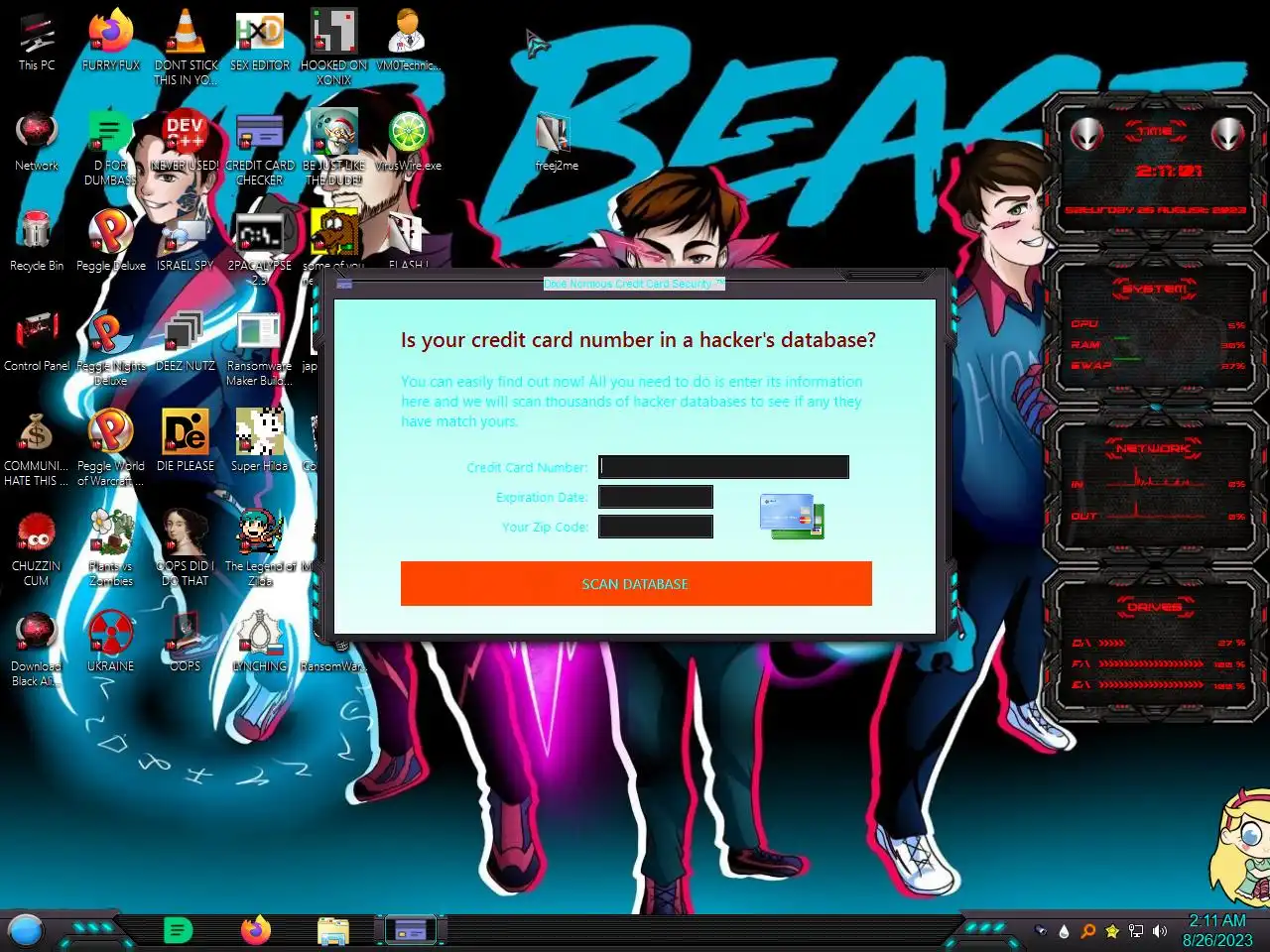1270x952 pixels.
Task: Launch Plants vs Zombies from desktop
Action: click(x=111, y=548)
